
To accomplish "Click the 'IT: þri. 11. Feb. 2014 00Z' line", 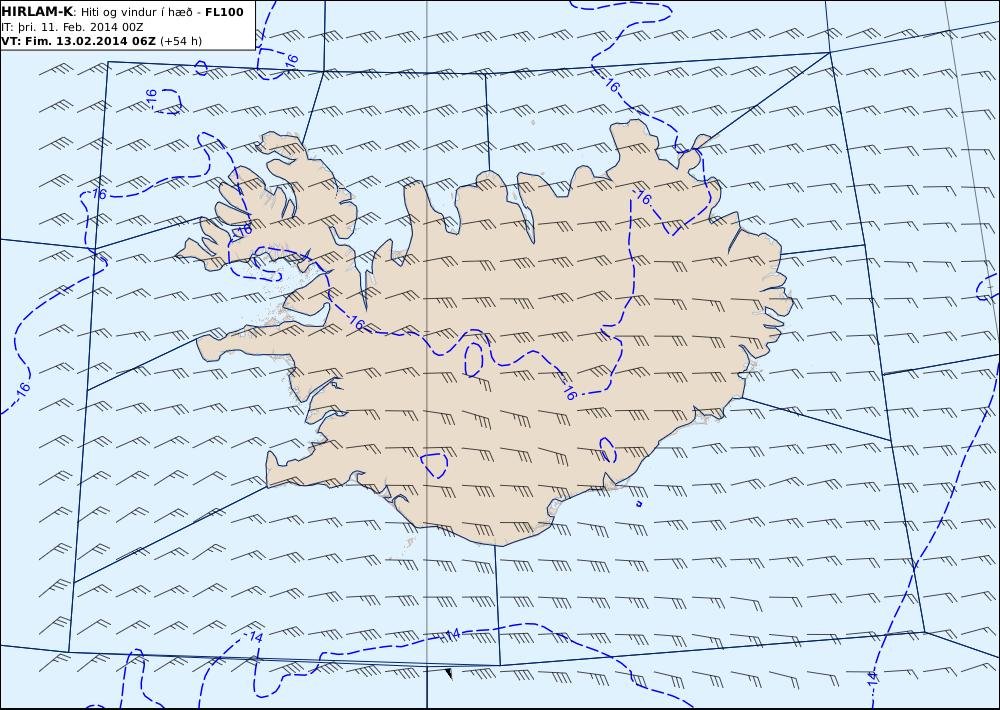I will (x=72, y=27).
